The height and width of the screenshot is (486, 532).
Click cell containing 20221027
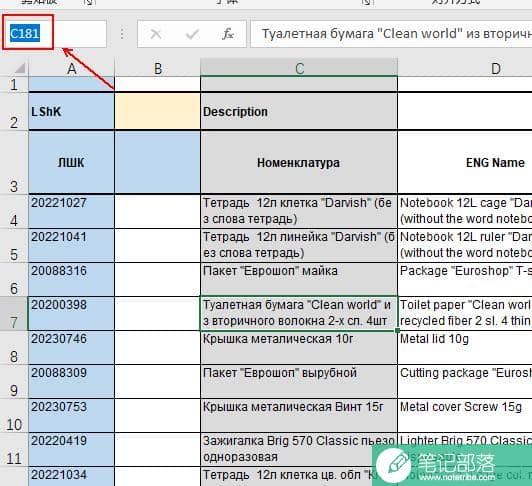pyautogui.click(x=72, y=211)
